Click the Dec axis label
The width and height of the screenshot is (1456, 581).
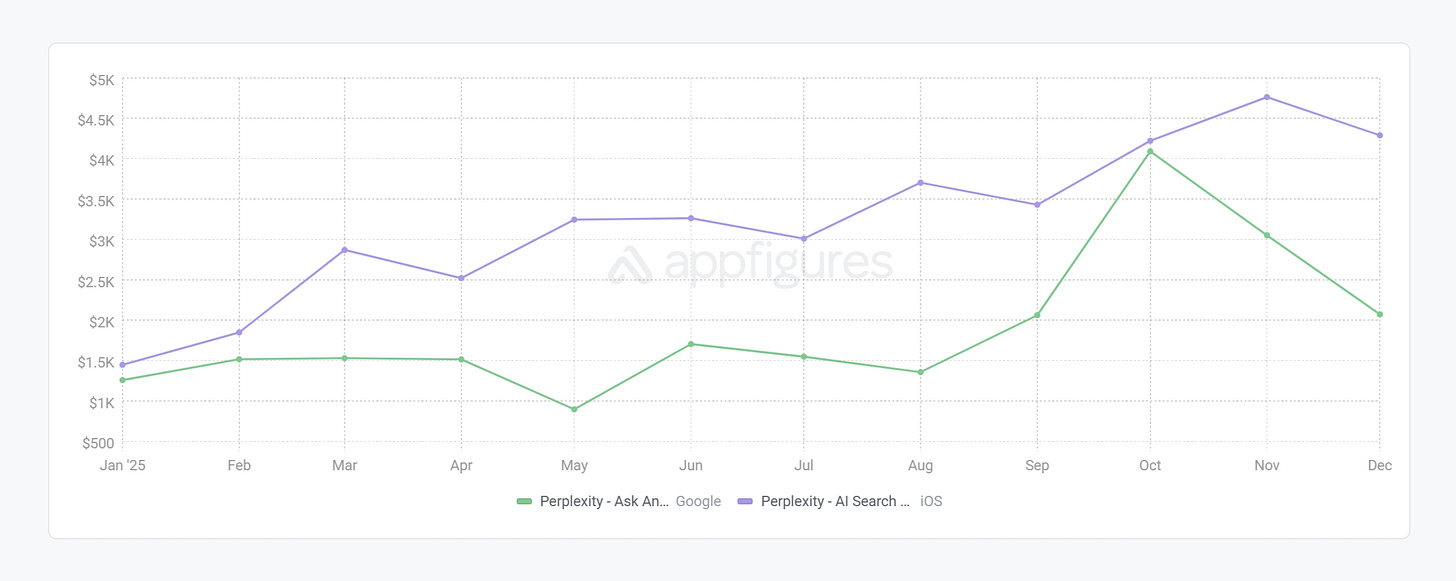click(1380, 466)
